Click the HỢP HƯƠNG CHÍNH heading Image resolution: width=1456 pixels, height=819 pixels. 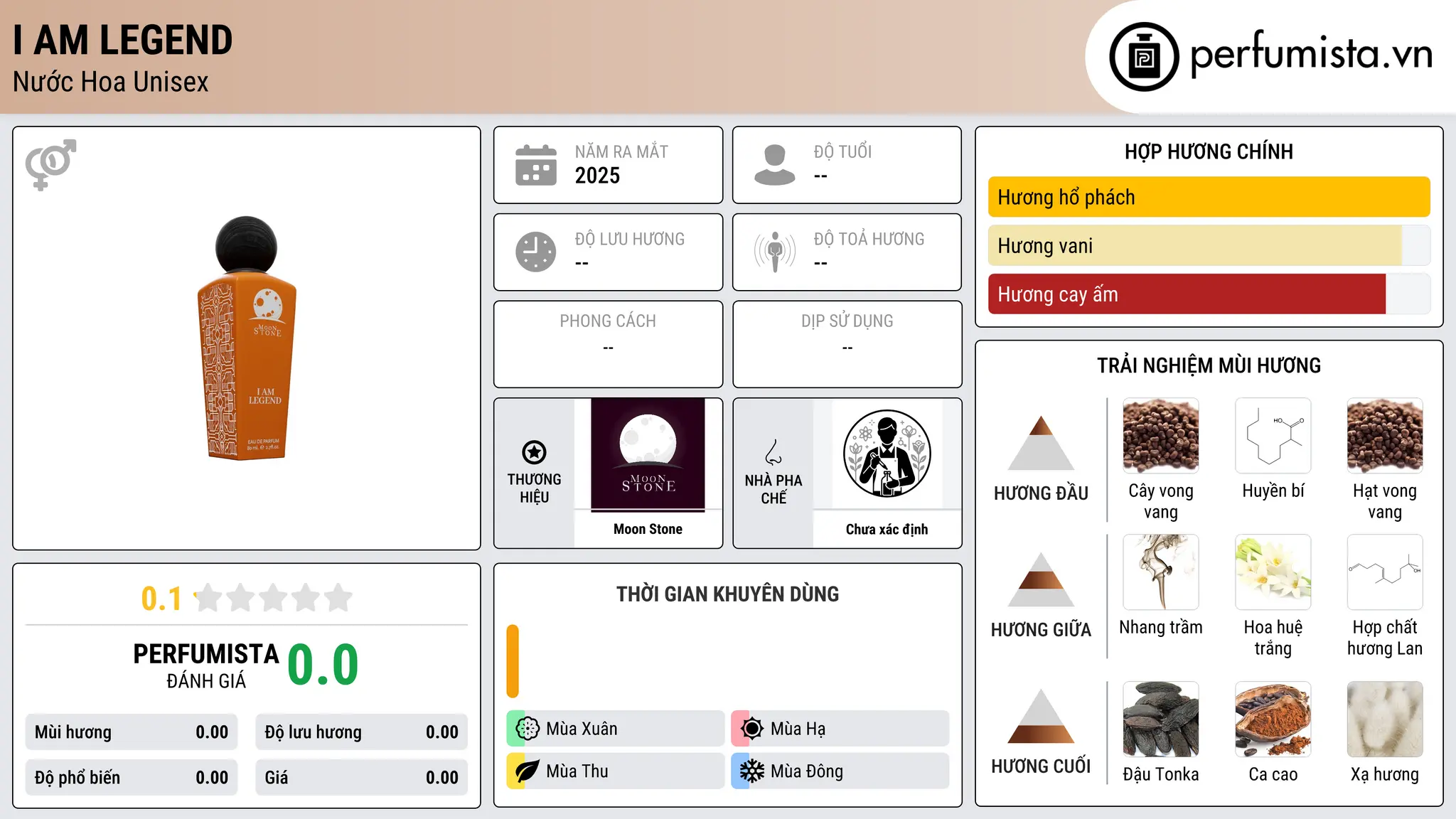[x=1209, y=151]
